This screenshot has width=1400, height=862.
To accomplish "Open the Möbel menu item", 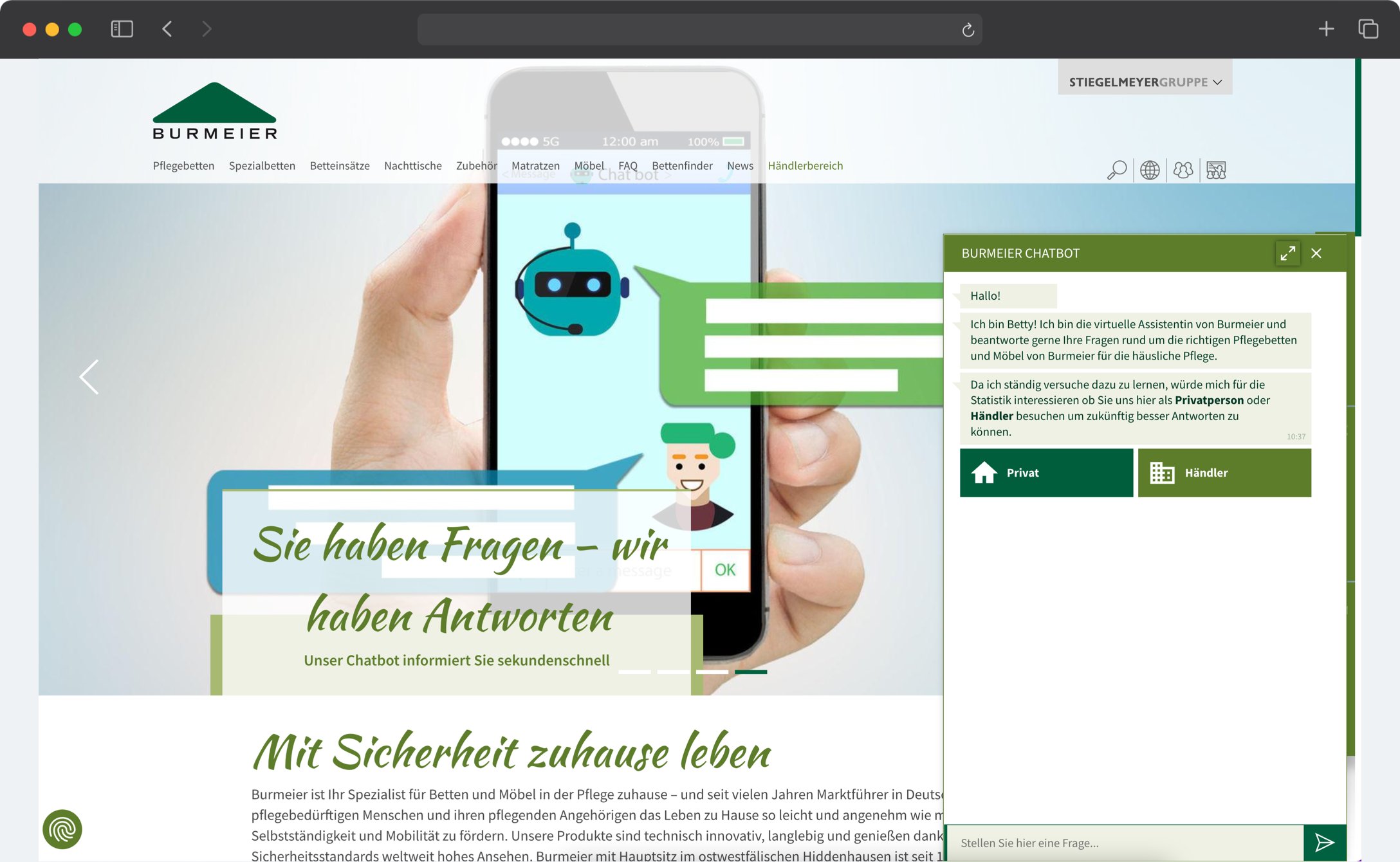I will (x=589, y=166).
